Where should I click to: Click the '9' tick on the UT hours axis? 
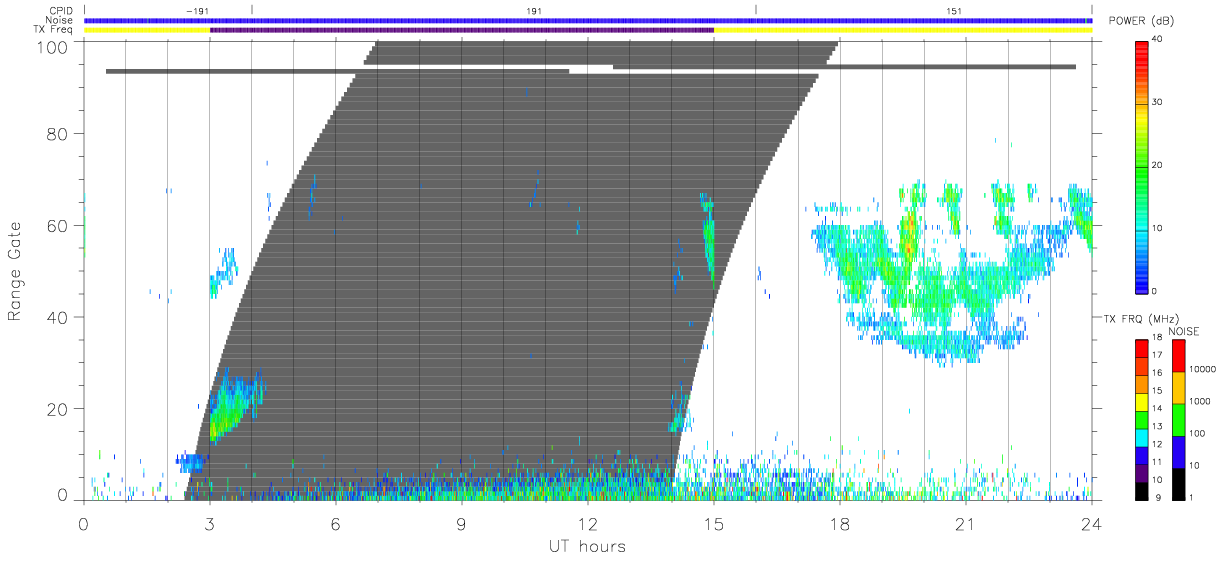[462, 524]
